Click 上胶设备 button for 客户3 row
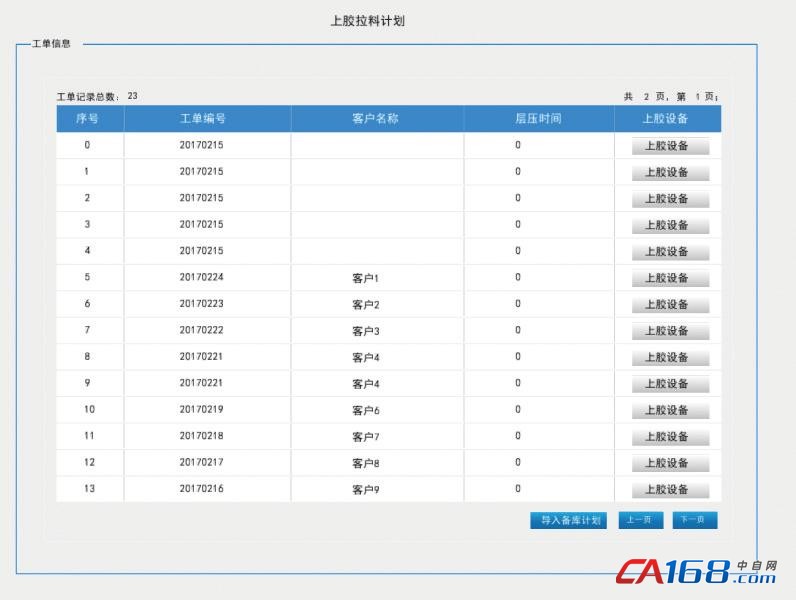The image size is (796, 600). click(670, 331)
